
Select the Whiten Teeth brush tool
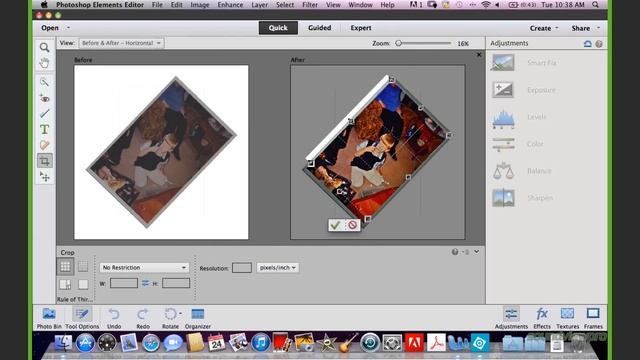click(x=44, y=113)
